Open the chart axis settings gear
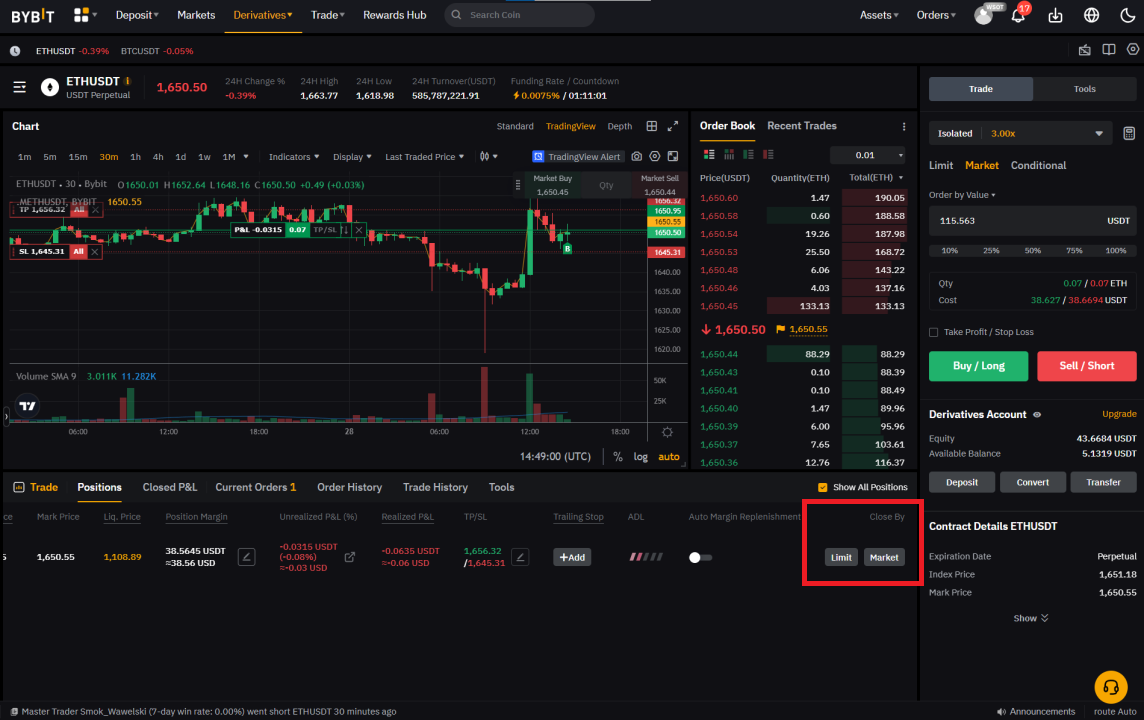 coord(667,433)
